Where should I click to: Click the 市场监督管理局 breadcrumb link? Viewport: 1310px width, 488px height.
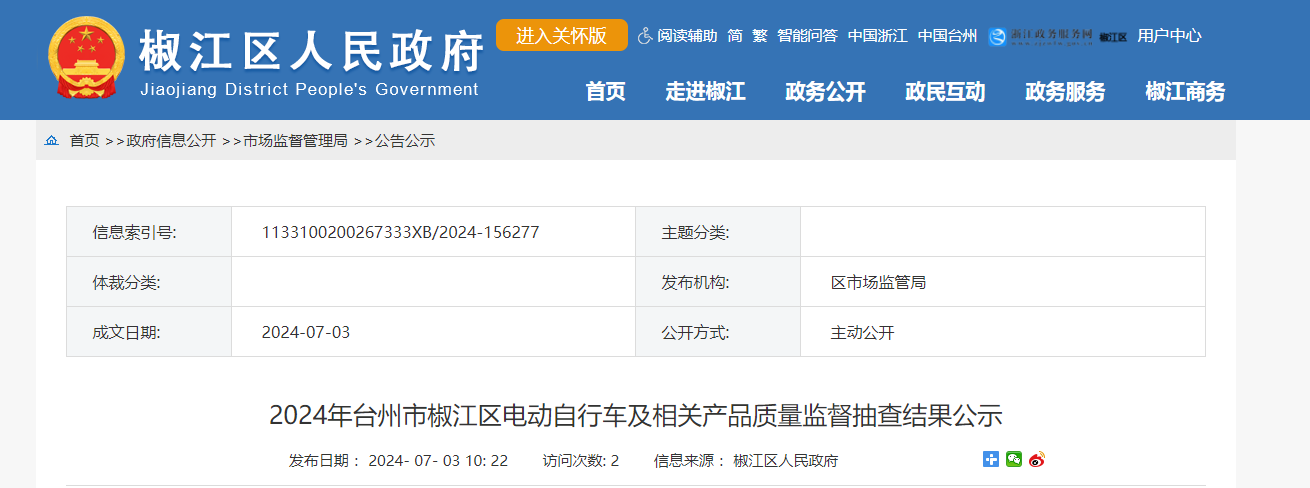pos(295,141)
